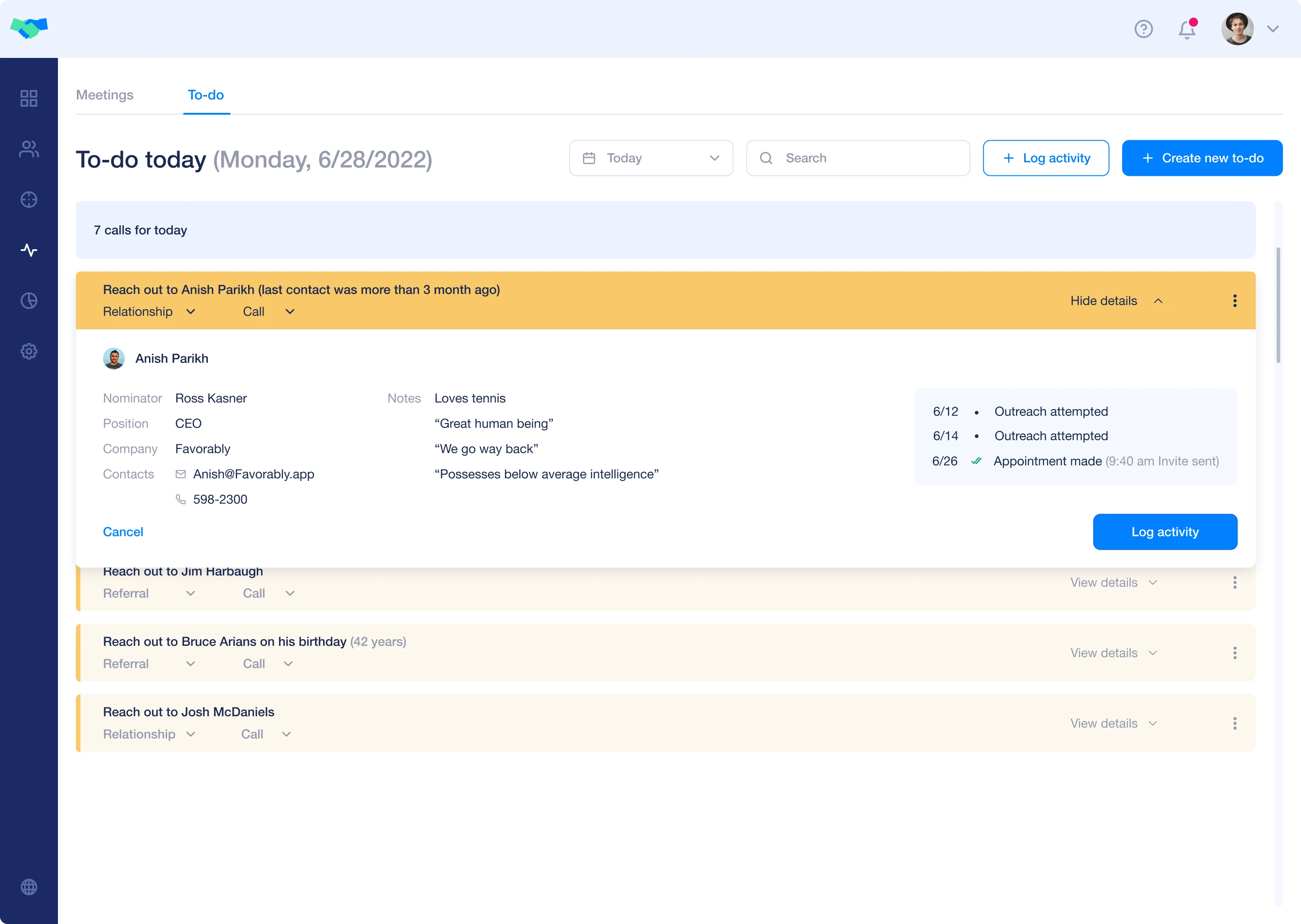
Task: Click the Search input field
Action: pyautogui.click(x=858, y=158)
